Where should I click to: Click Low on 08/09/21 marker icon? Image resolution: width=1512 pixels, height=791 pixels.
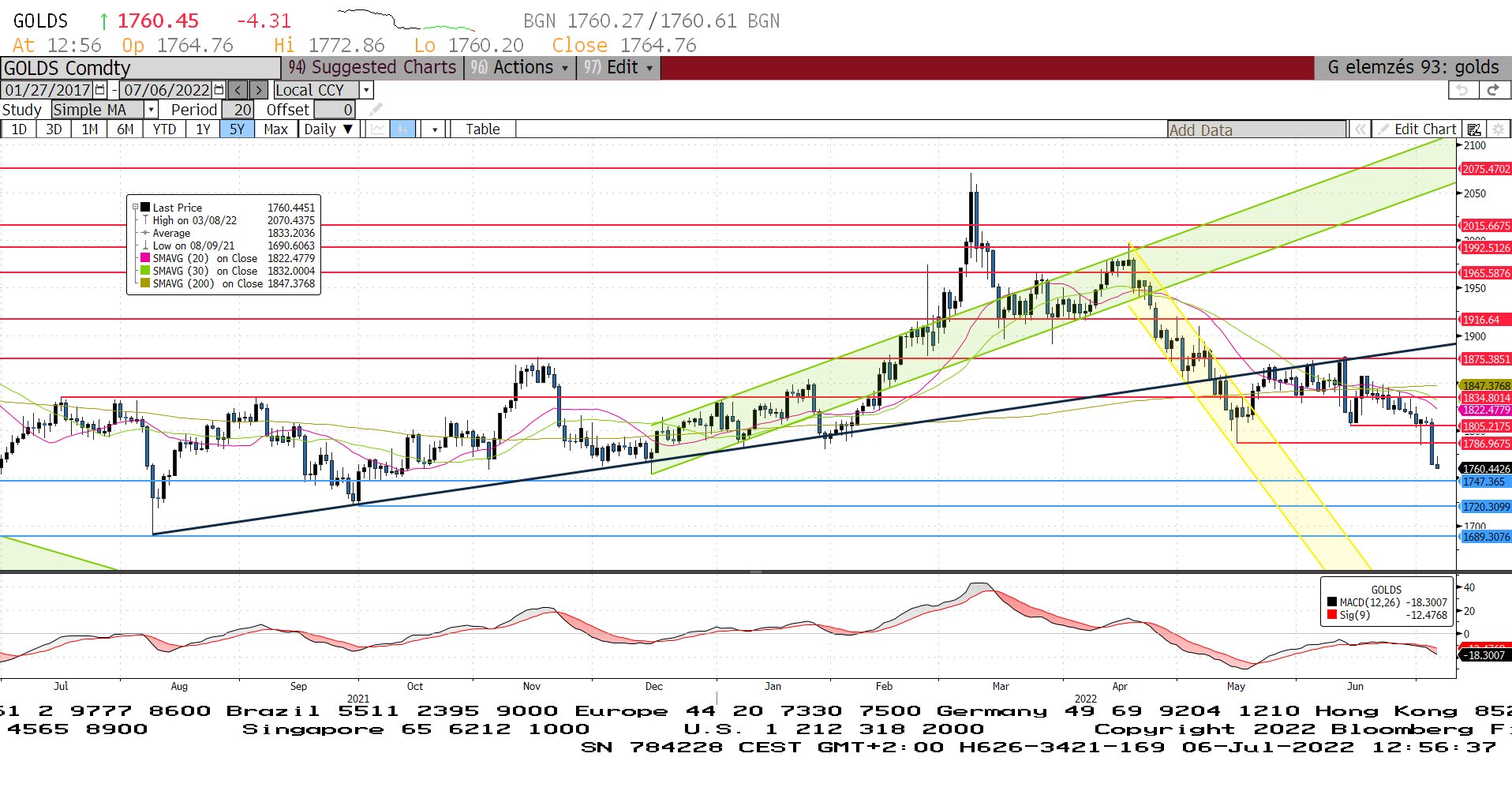[x=145, y=246]
